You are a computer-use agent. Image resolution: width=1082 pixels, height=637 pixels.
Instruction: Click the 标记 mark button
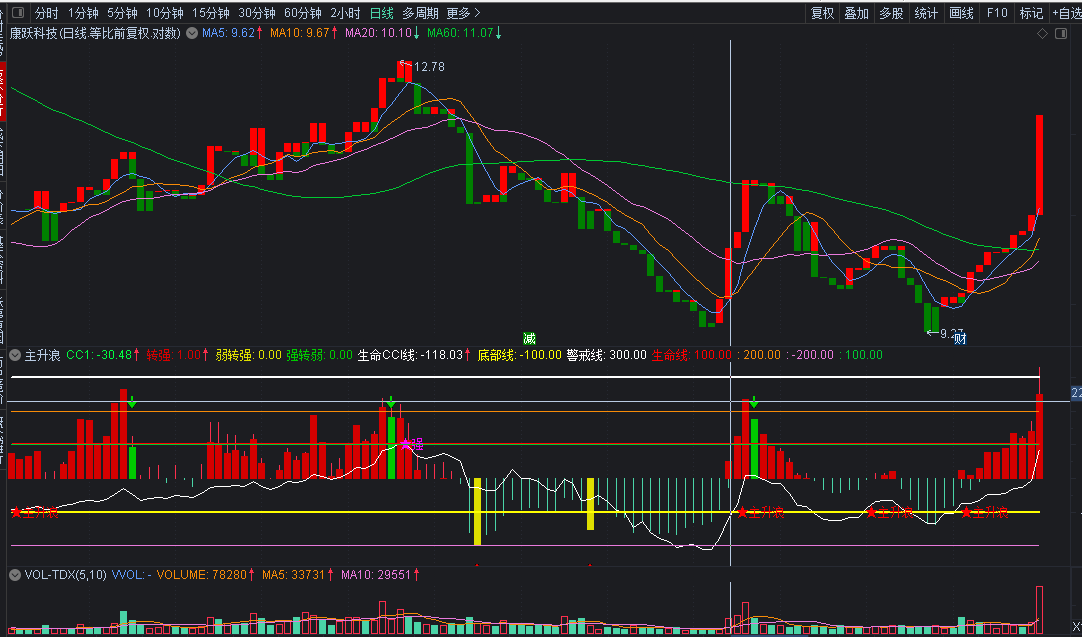point(1032,13)
